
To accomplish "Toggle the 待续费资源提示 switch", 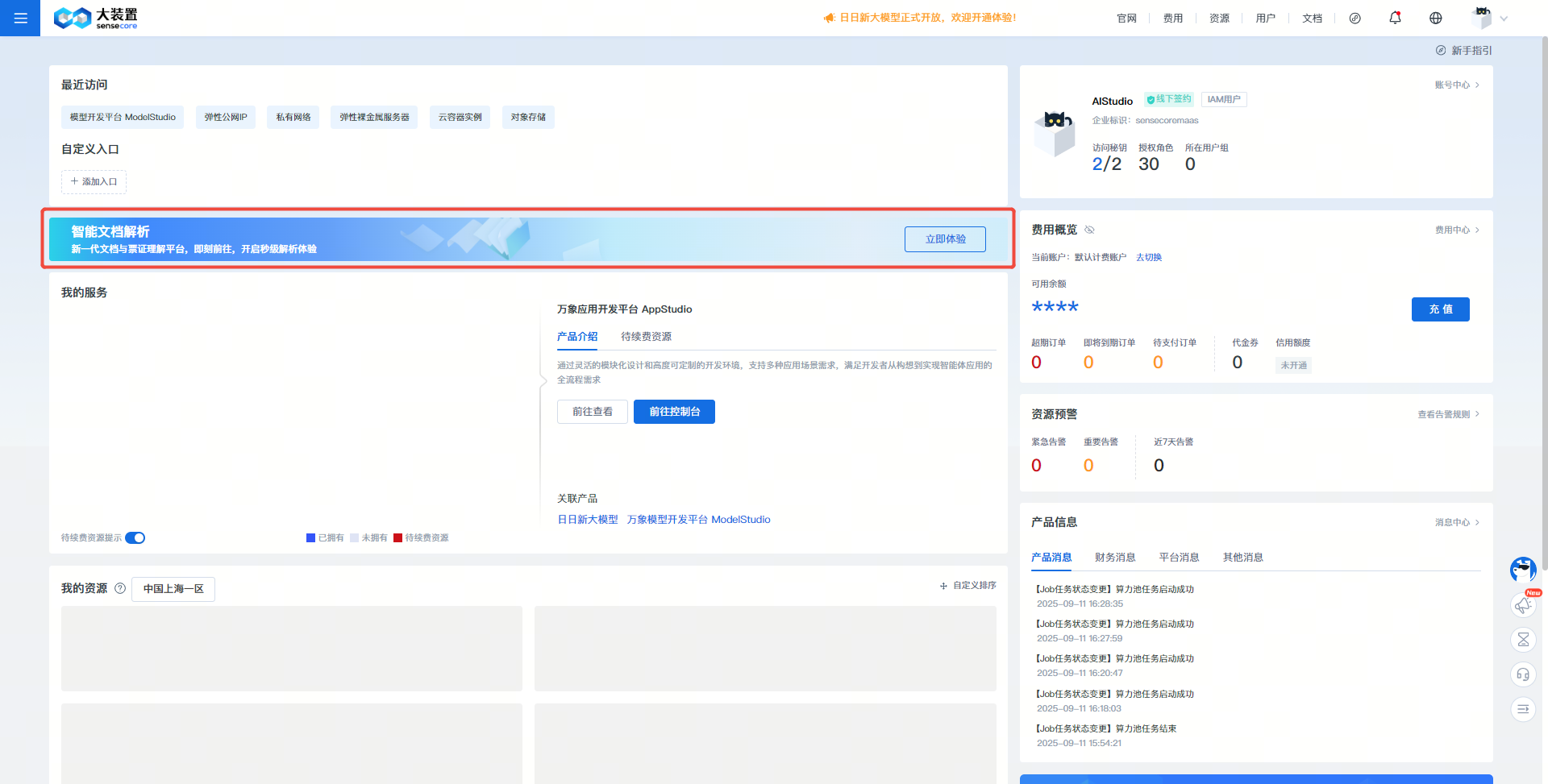I will 135,537.
